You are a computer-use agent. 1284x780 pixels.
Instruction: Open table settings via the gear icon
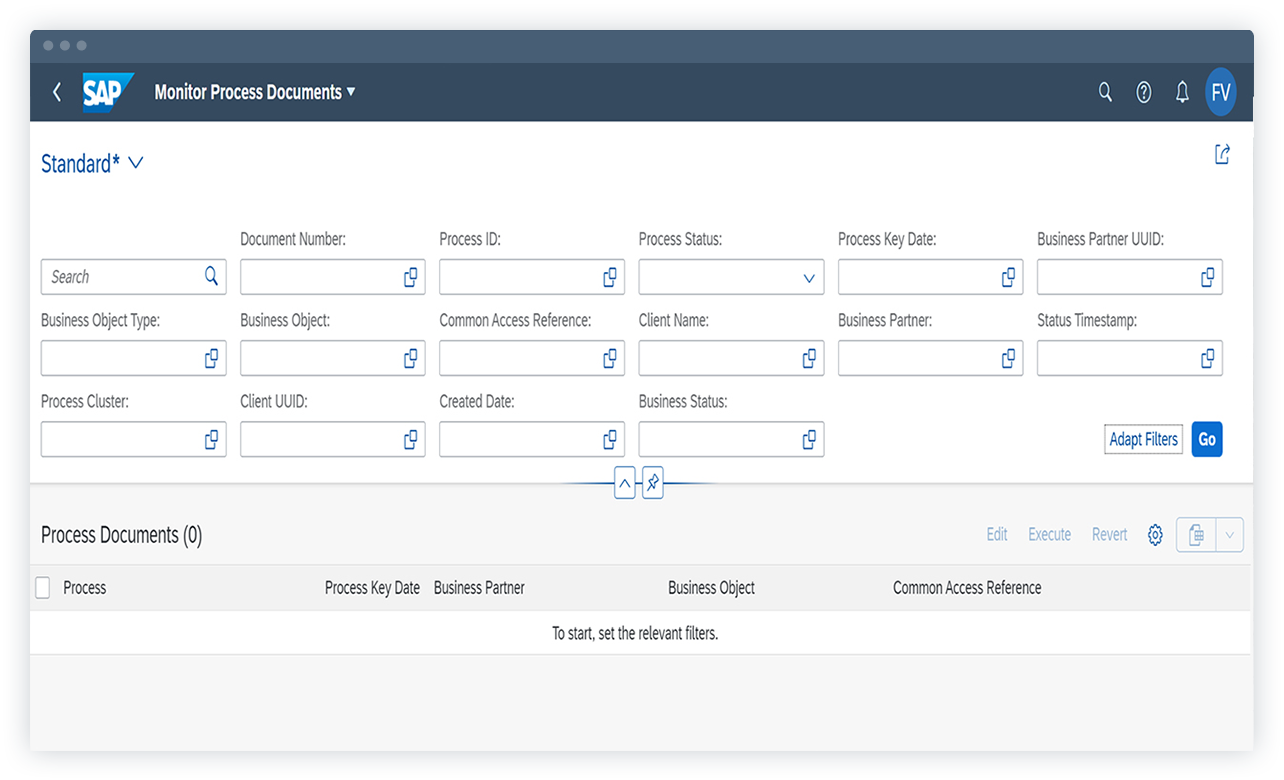click(x=1155, y=535)
